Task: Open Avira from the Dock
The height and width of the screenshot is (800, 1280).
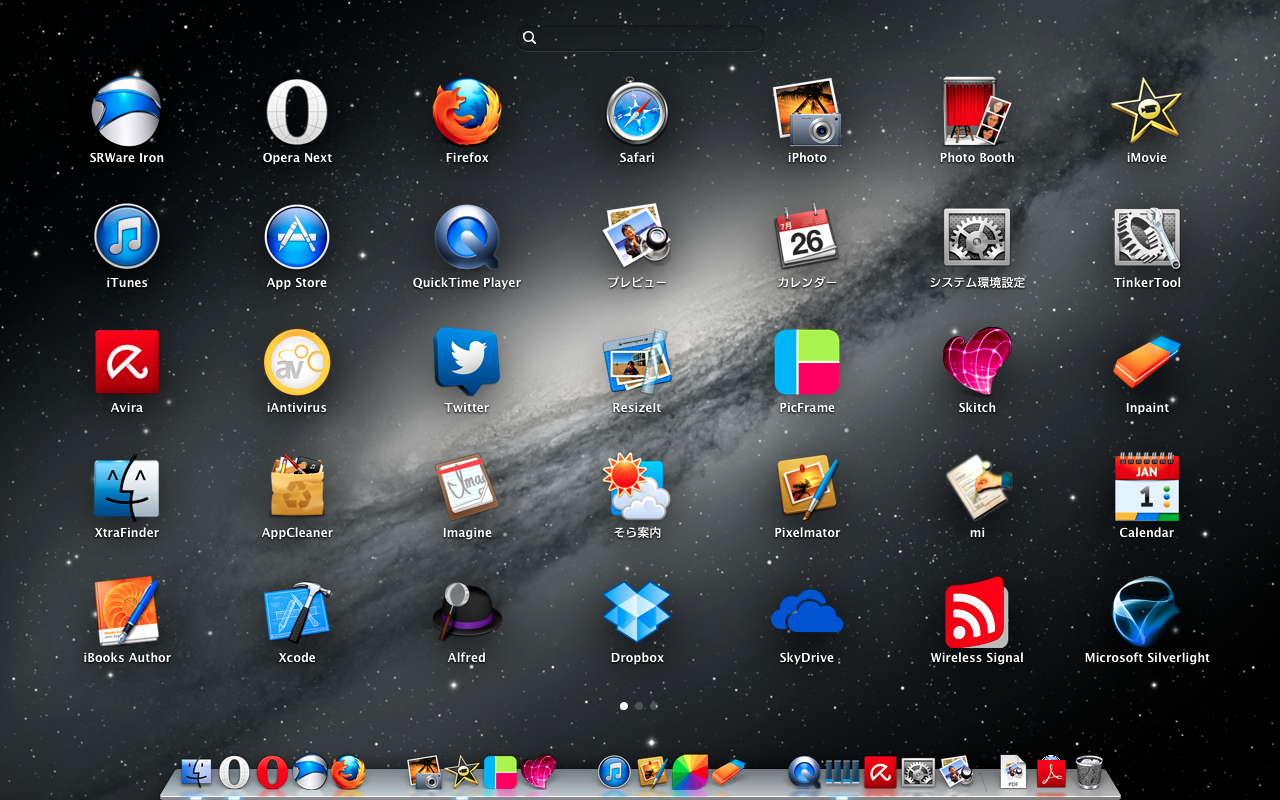Action: [x=880, y=772]
